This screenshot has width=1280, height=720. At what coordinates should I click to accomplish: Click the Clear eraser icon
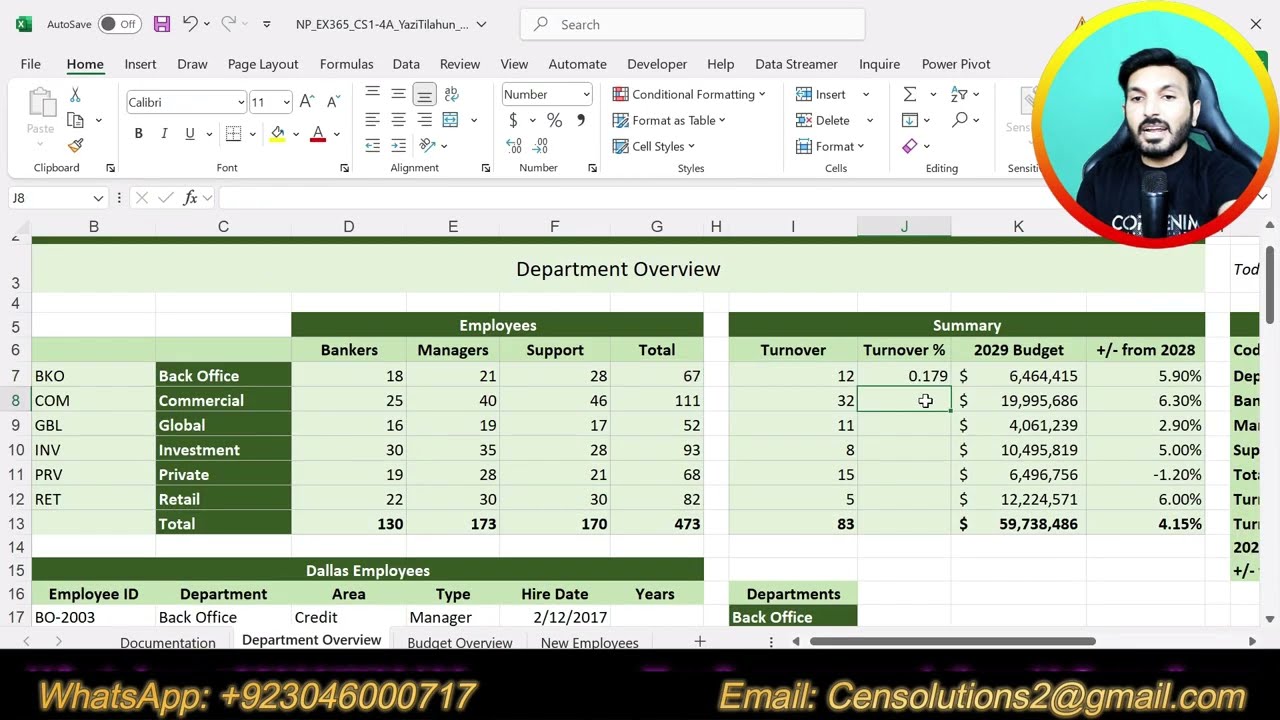click(x=910, y=146)
